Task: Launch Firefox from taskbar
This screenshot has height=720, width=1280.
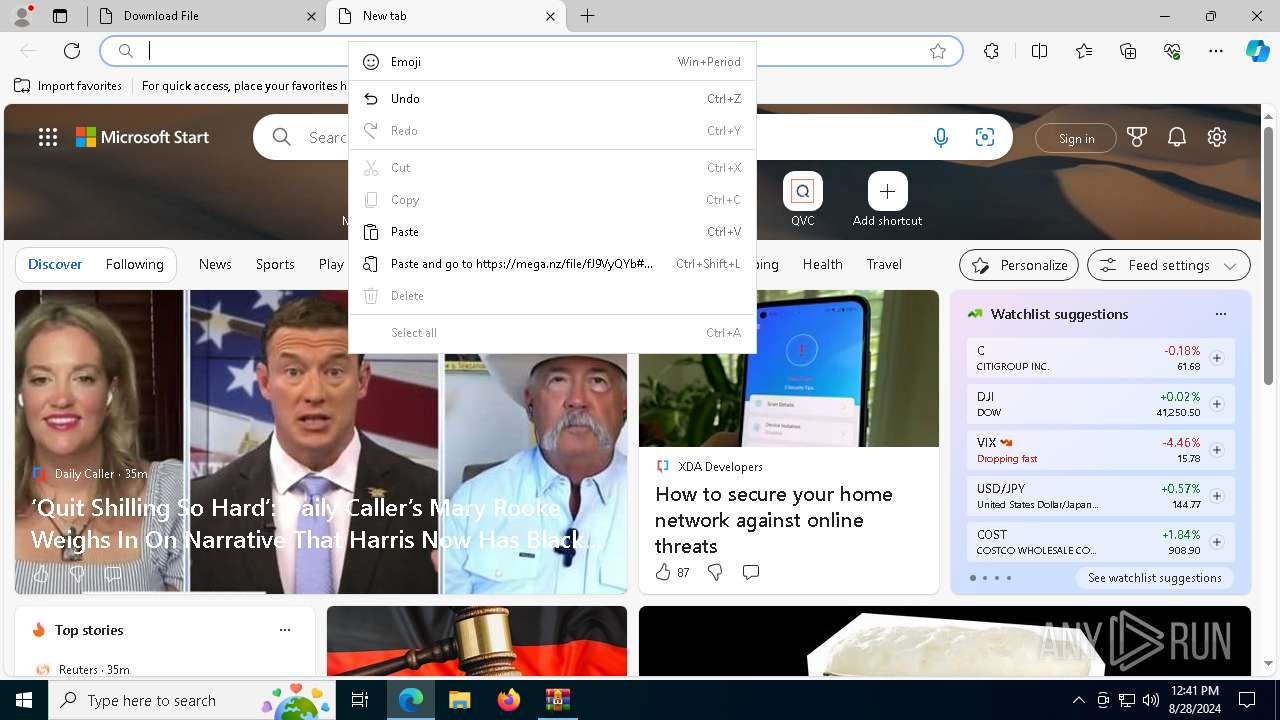Action: 508,700
